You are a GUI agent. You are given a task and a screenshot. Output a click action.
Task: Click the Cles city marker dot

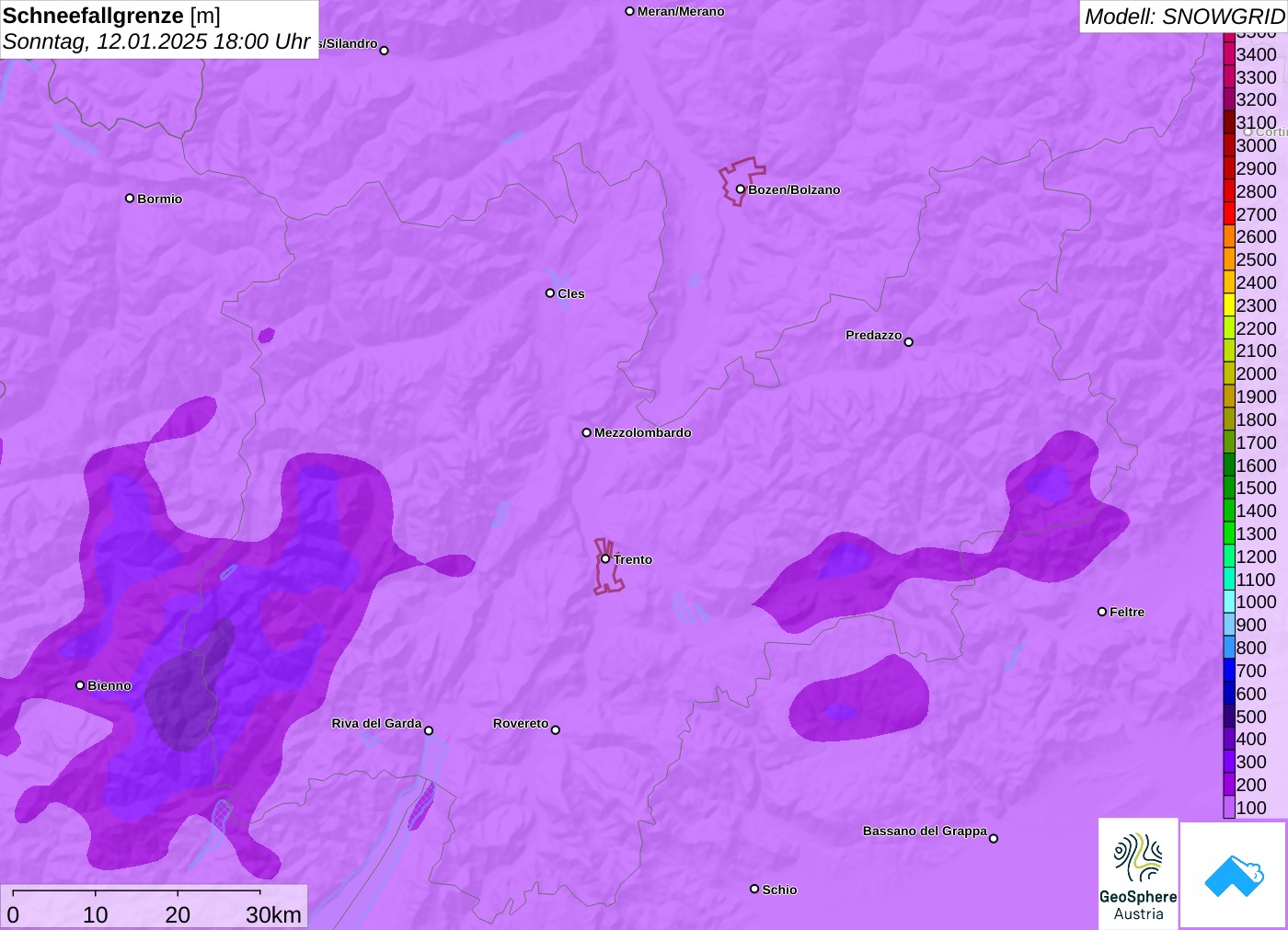550,293
